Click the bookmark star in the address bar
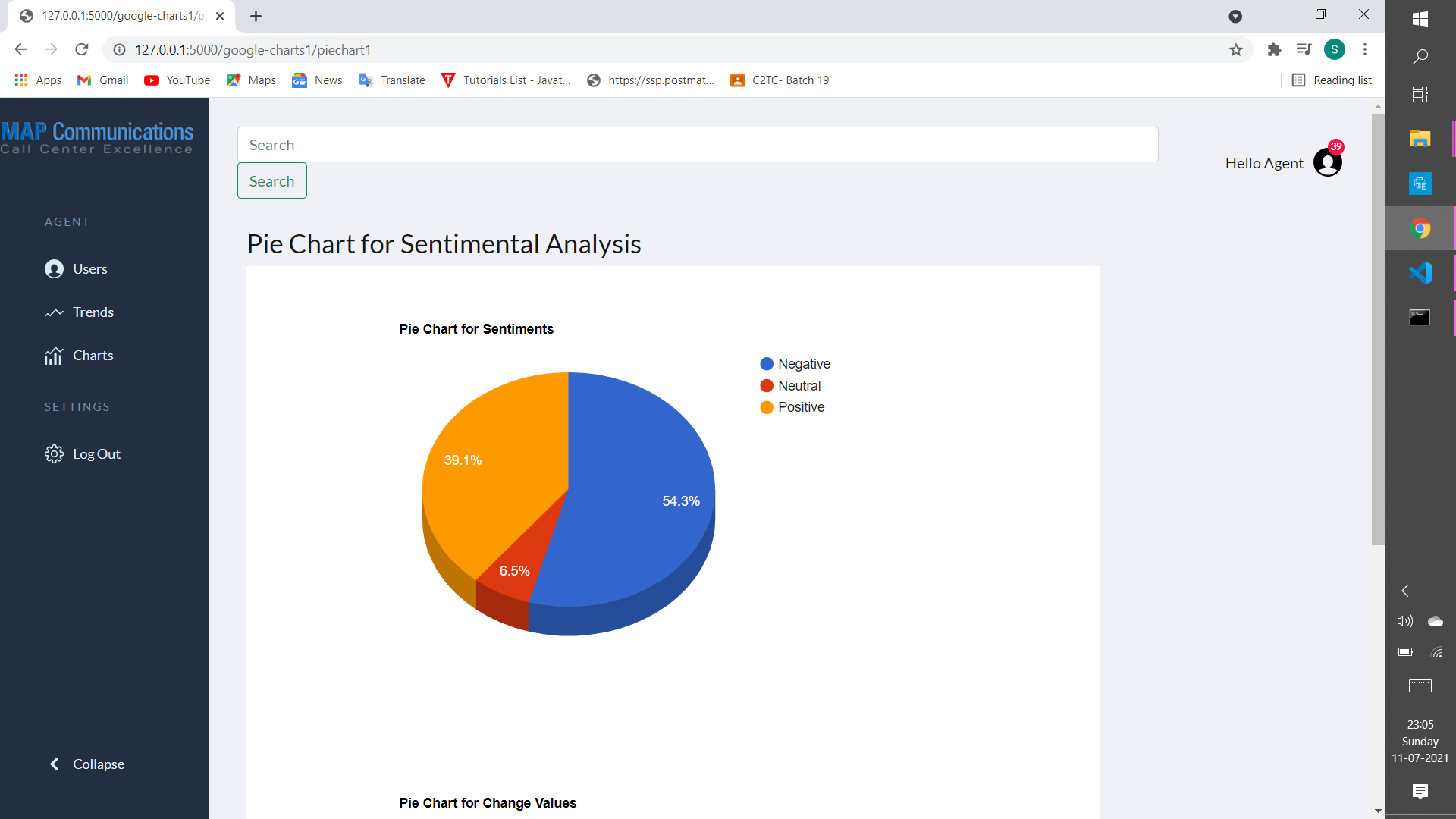 point(1237,49)
